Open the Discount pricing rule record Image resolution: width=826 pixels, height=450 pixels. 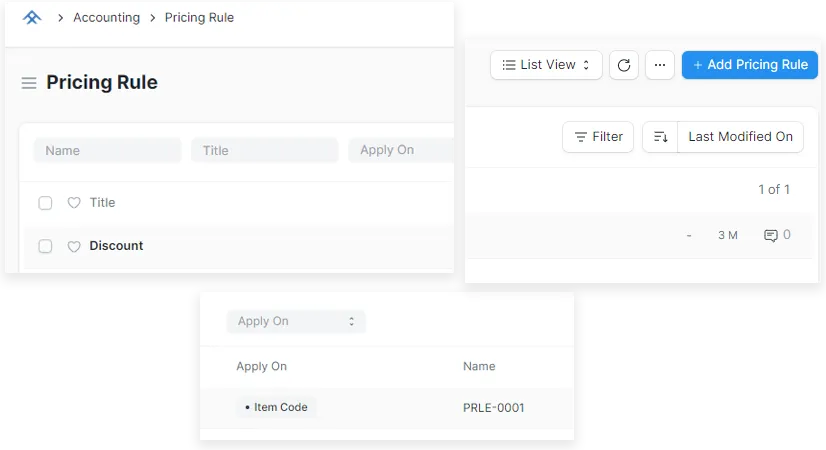(116, 246)
